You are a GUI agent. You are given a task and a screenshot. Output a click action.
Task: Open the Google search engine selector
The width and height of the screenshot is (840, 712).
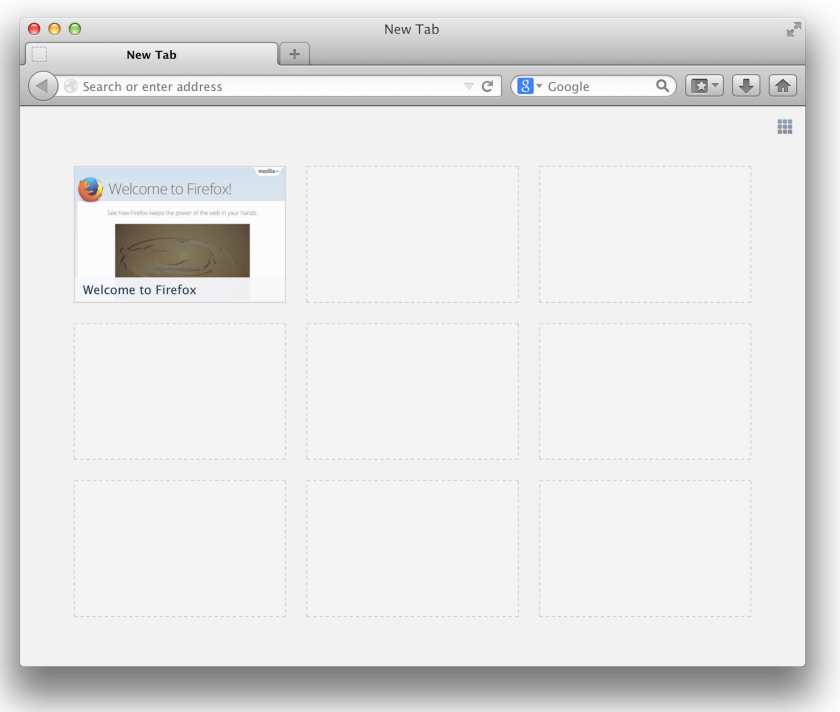click(529, 86)
